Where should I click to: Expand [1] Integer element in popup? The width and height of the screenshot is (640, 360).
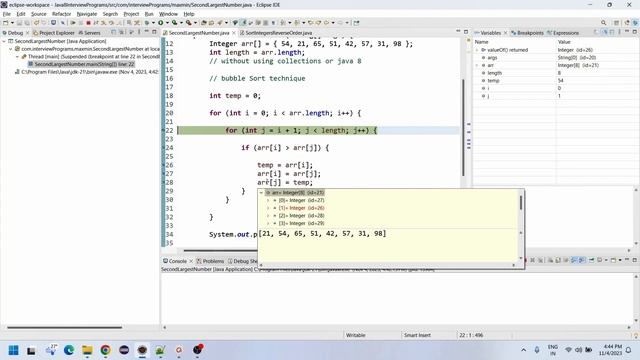268,208
